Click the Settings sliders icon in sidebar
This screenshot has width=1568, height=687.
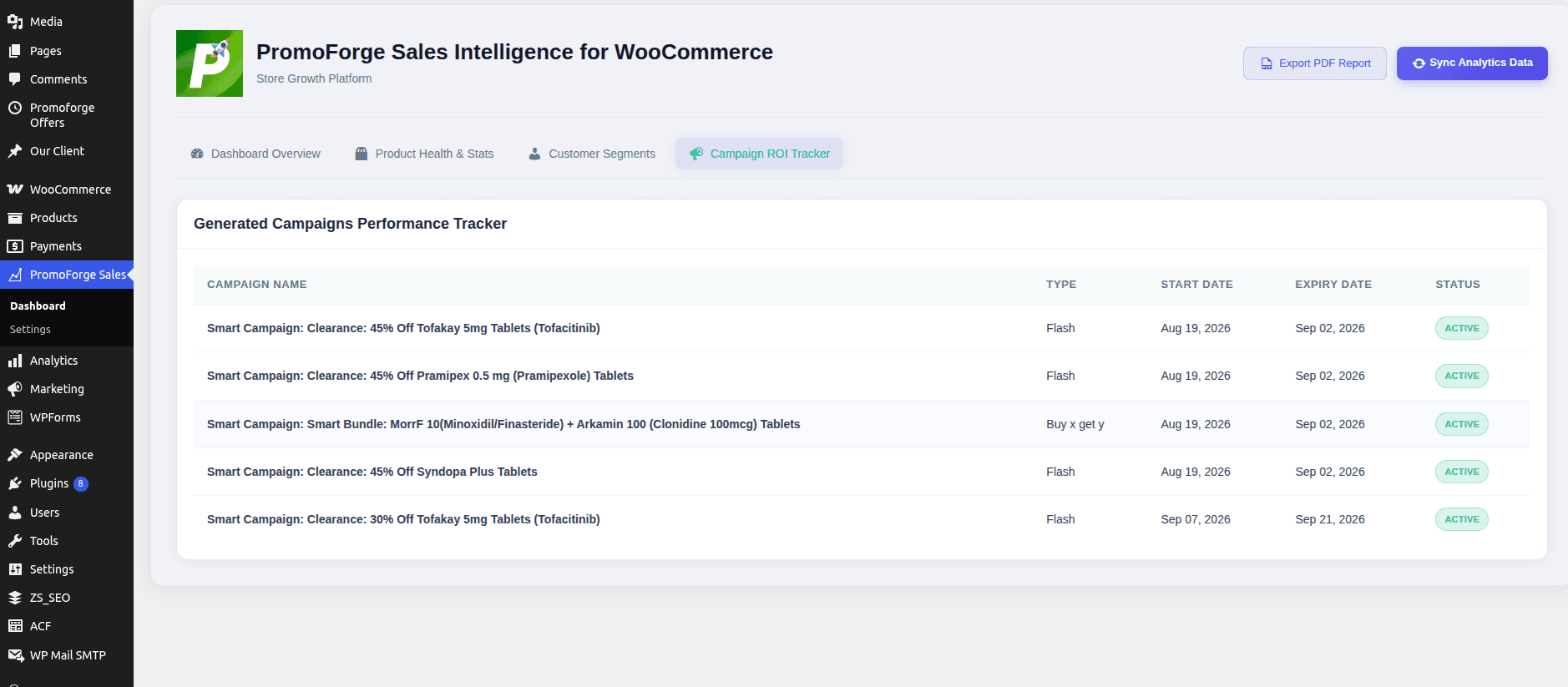[x=15, y=569]
